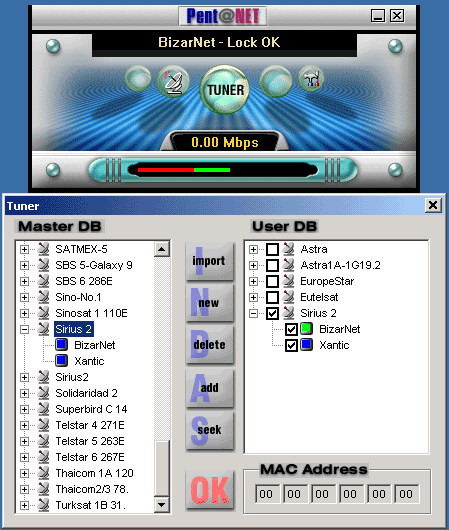Click the third MAC Address field

(x=323, y=494)
